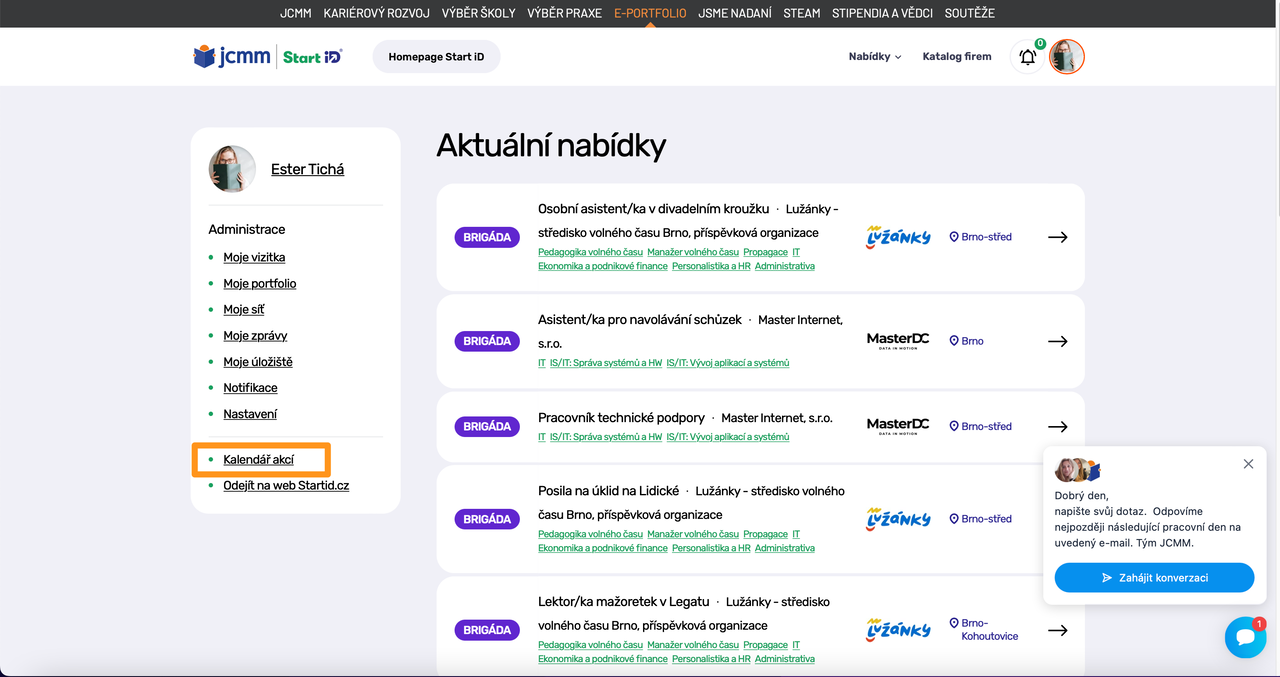
Task: Open Asistent/ka pro navolávání schůzek title
Action: pyautogui.click(x=640, y=319)
